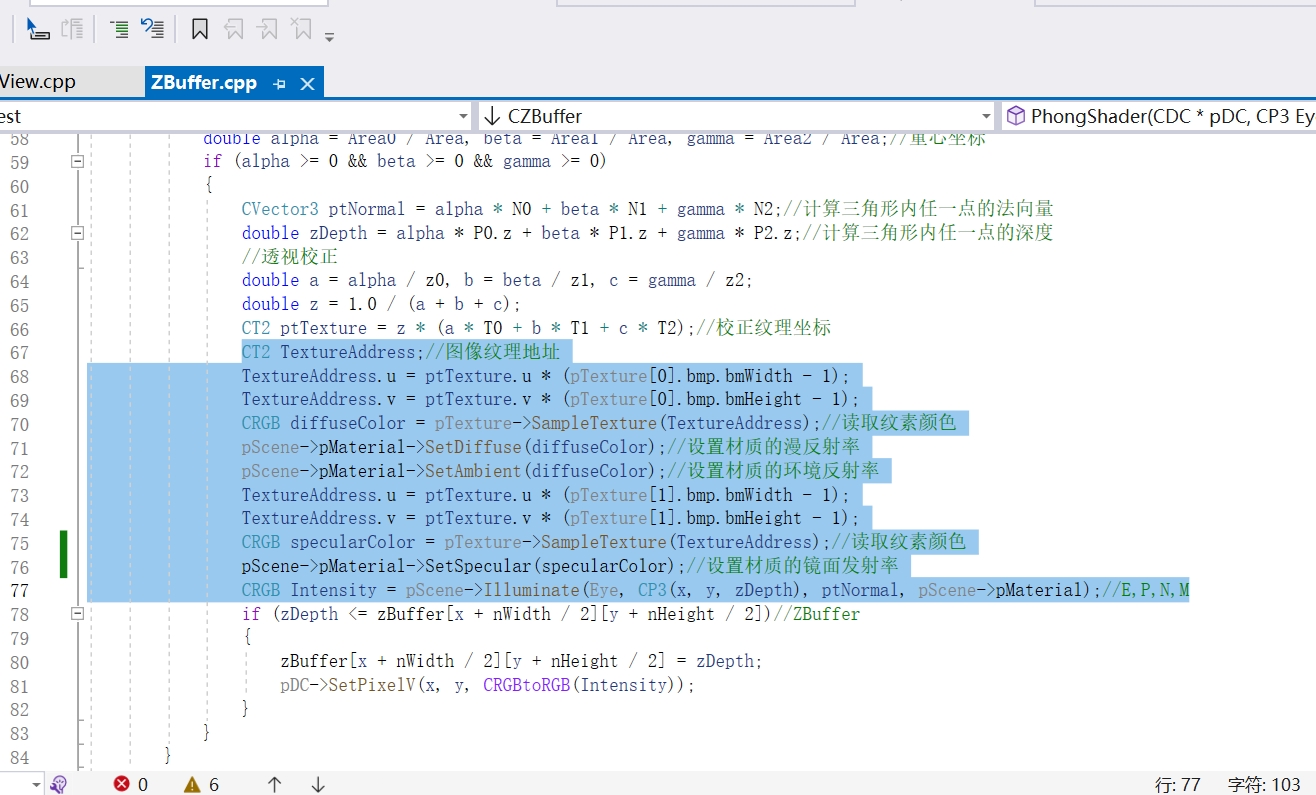
Task: Uncomment the selected lines
Action: point(152,29)
